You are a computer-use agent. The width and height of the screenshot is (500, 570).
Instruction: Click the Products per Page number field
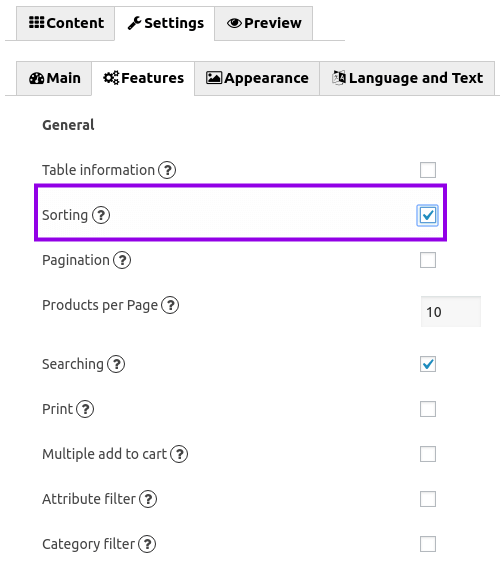click(x=451, y=312)
